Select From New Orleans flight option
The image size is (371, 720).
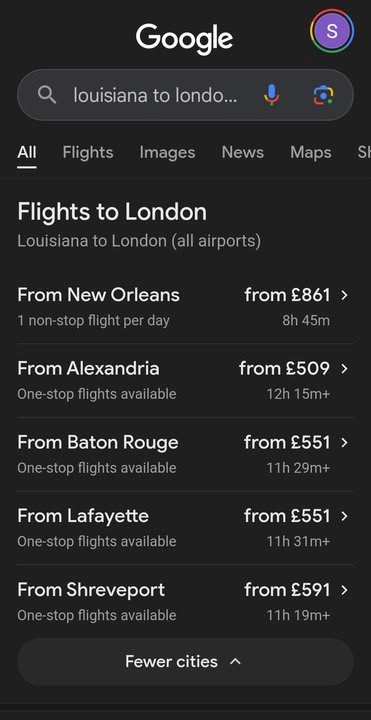[186, 307]
